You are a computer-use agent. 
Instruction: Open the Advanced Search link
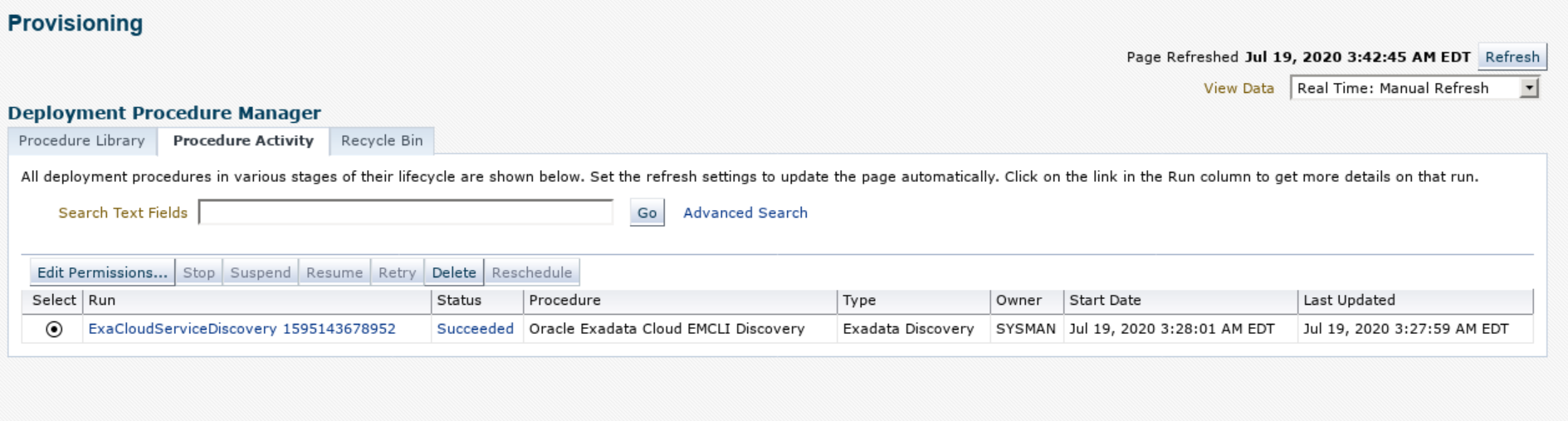click(x=745, y=213)
